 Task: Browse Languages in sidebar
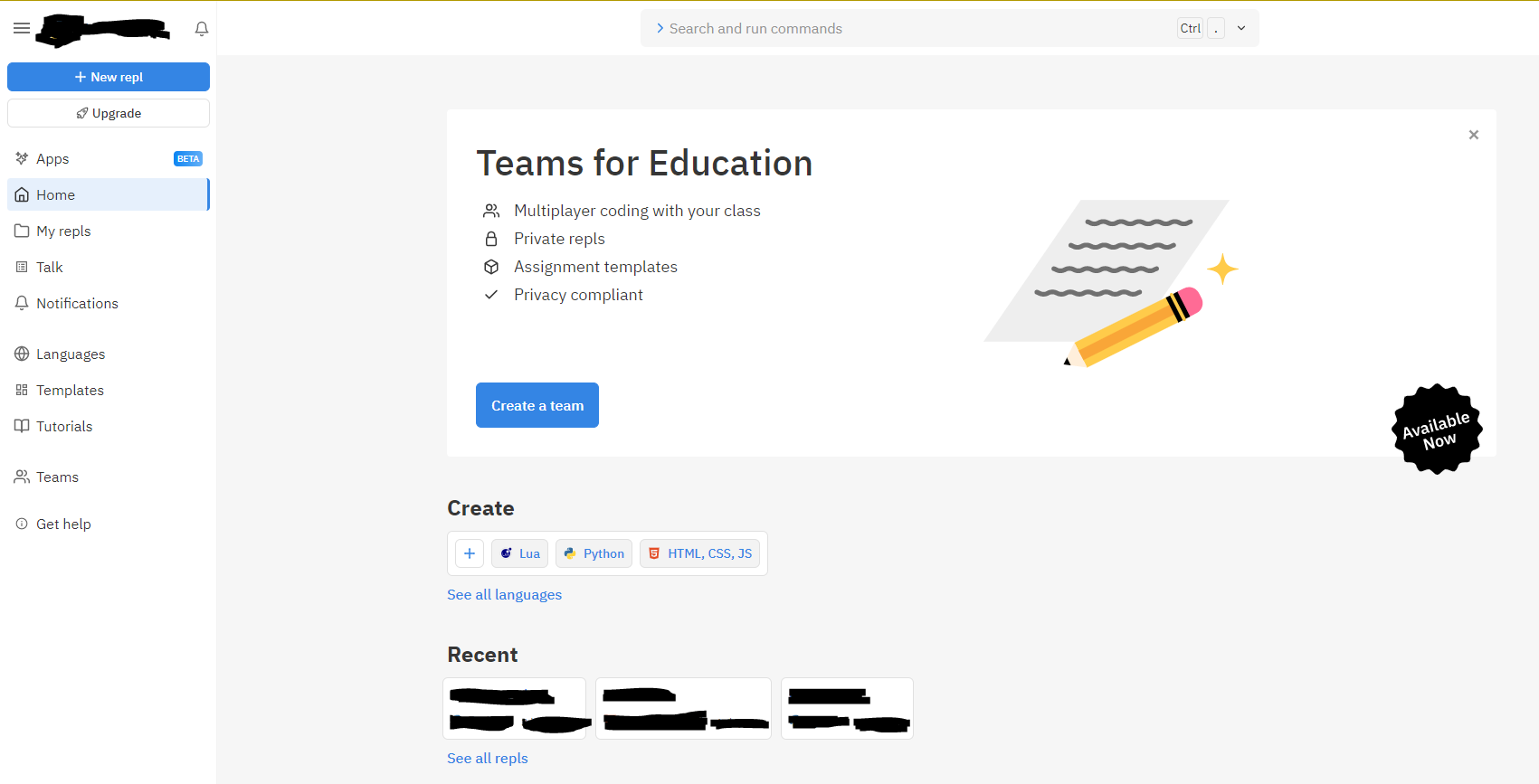point(109,354)
